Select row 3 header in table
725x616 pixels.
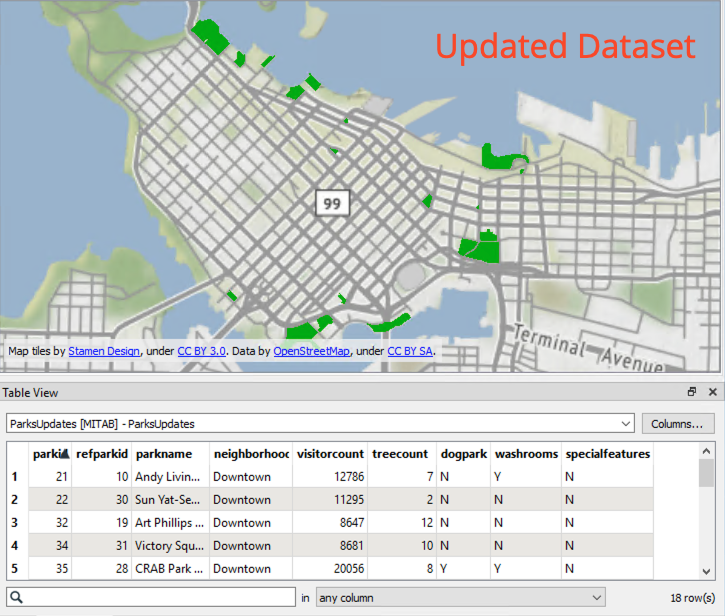pyautogui.click(x=15, y=523)
